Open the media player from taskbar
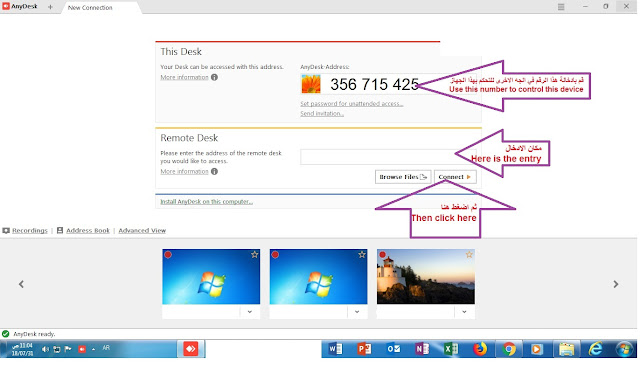The width and height of the screenshot is (640, 373). (536, 349)
